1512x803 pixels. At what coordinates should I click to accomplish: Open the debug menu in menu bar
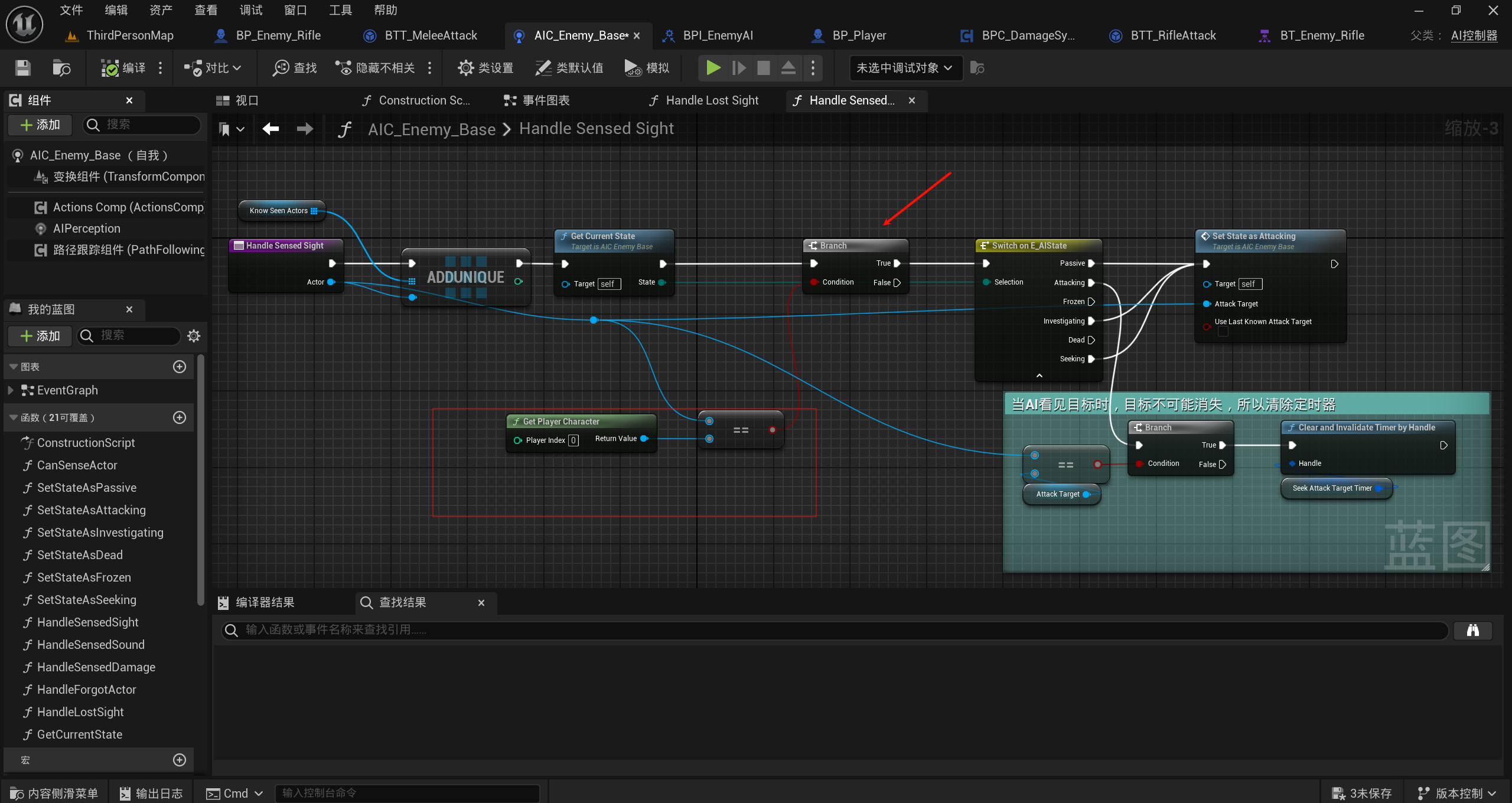point(250,10)
